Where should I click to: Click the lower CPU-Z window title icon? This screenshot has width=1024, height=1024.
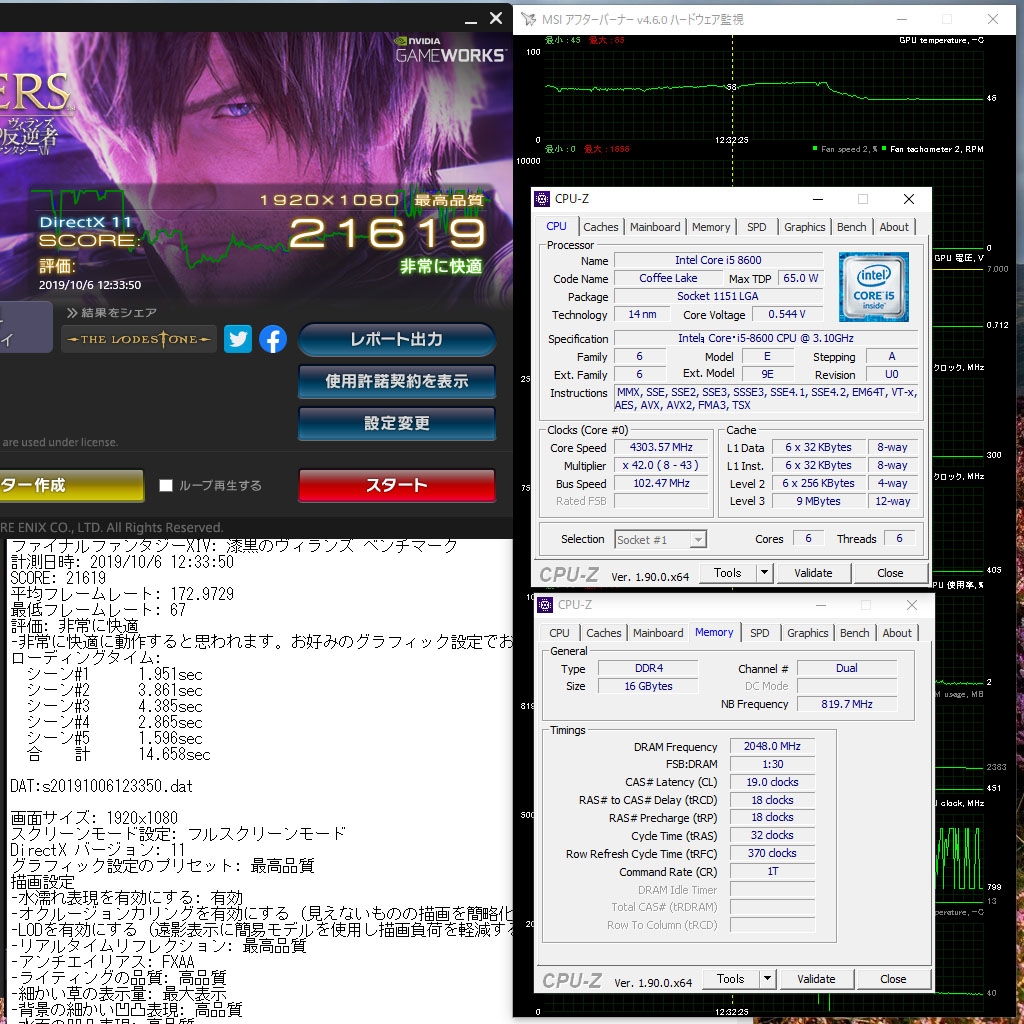point(545,605)
